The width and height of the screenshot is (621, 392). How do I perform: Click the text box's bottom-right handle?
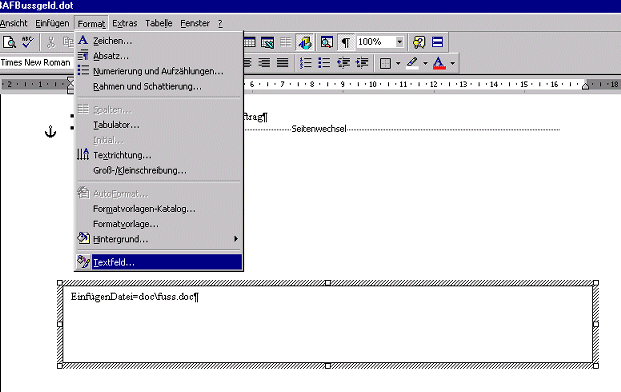[596, 366]
